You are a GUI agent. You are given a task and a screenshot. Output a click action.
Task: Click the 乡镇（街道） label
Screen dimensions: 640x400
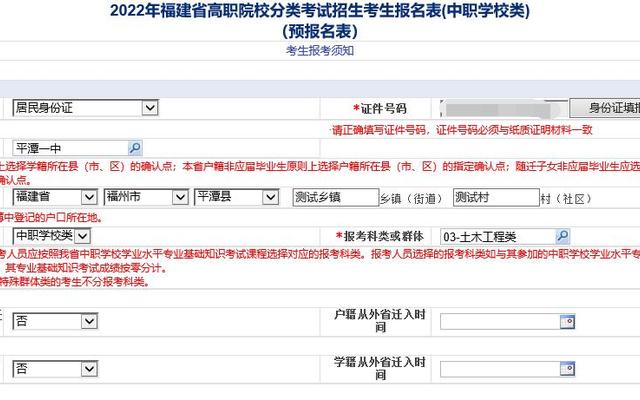pyautogui.click(x=411, y=199)
